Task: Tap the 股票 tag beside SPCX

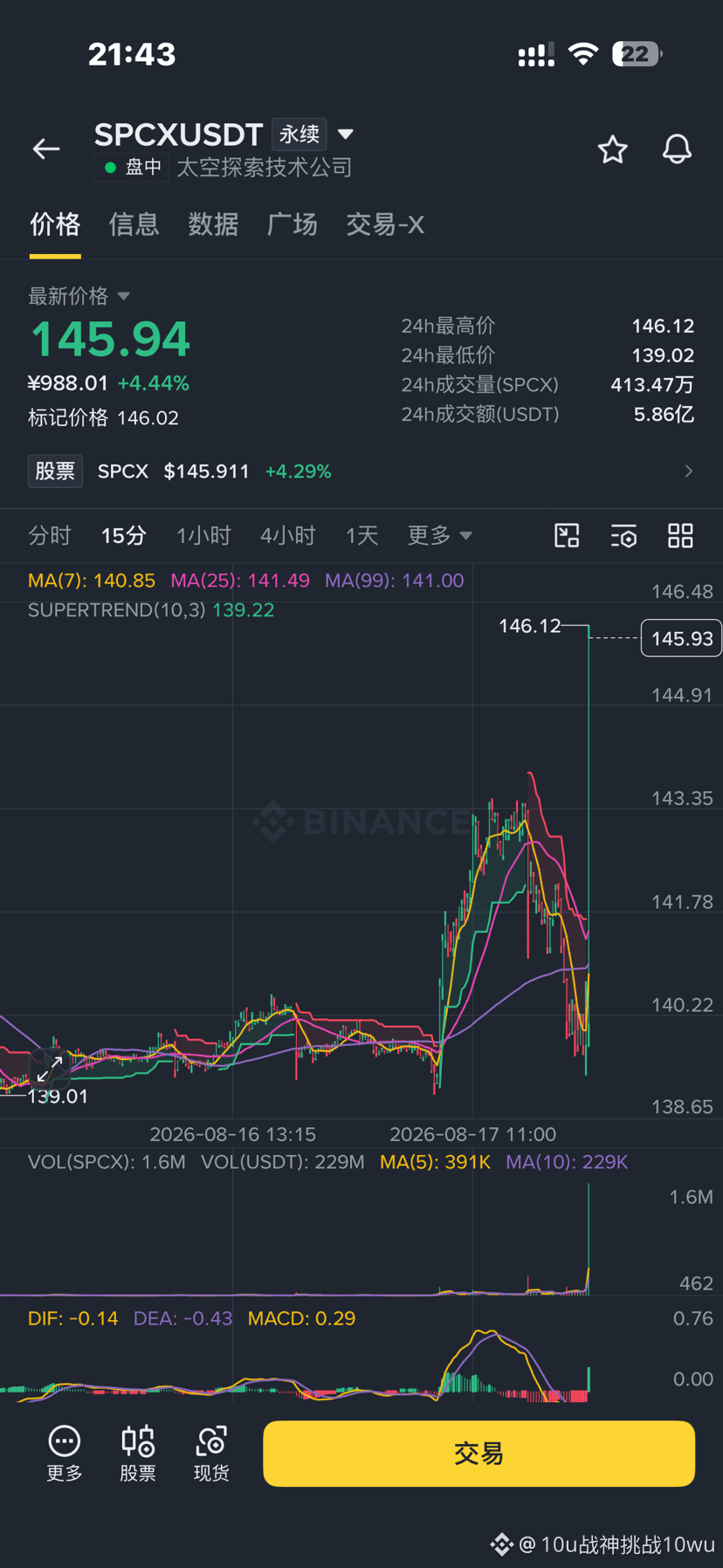Action: 55,471
